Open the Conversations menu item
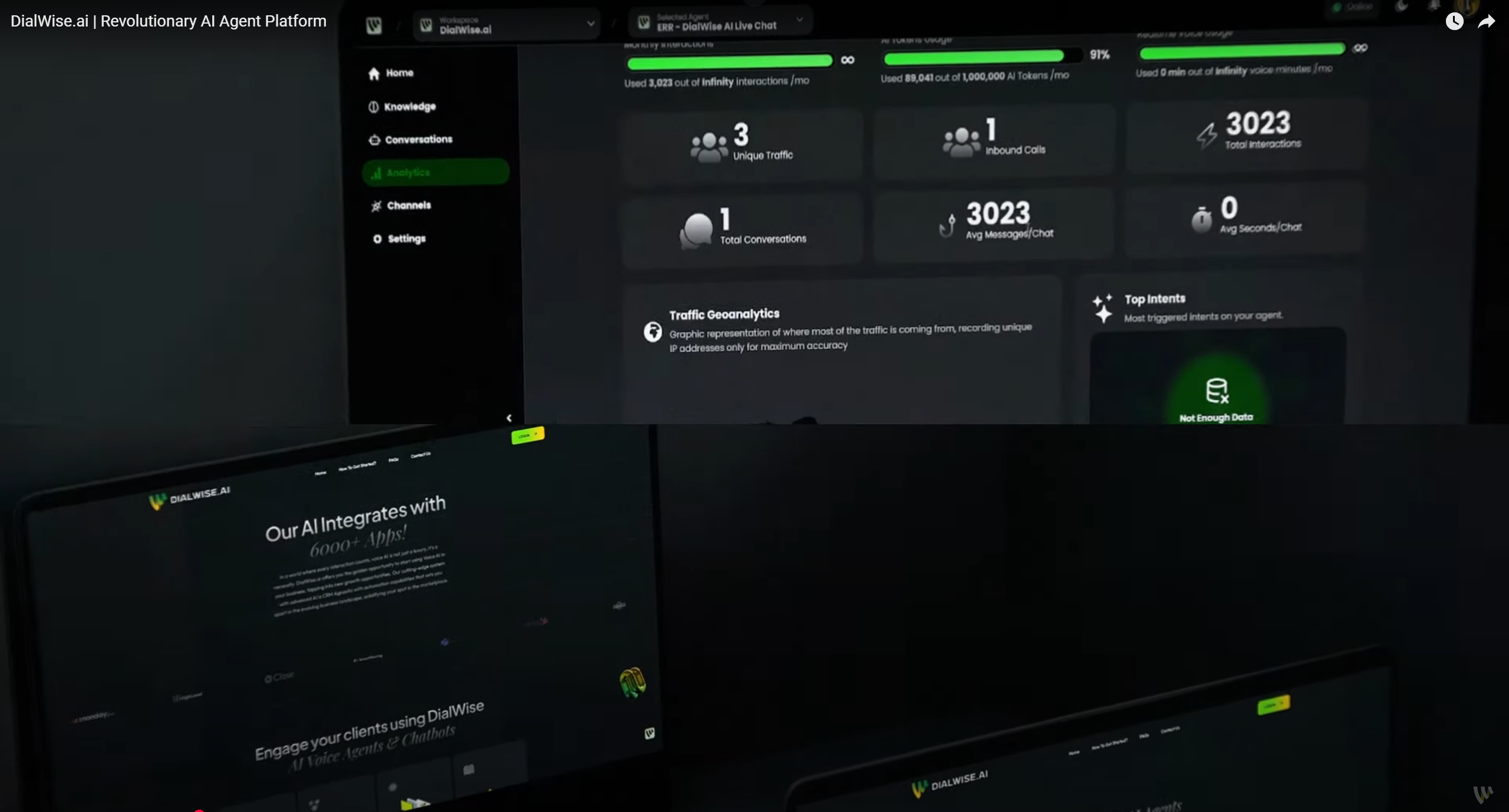The image size is (1509, 812). [x=411, y=140]
